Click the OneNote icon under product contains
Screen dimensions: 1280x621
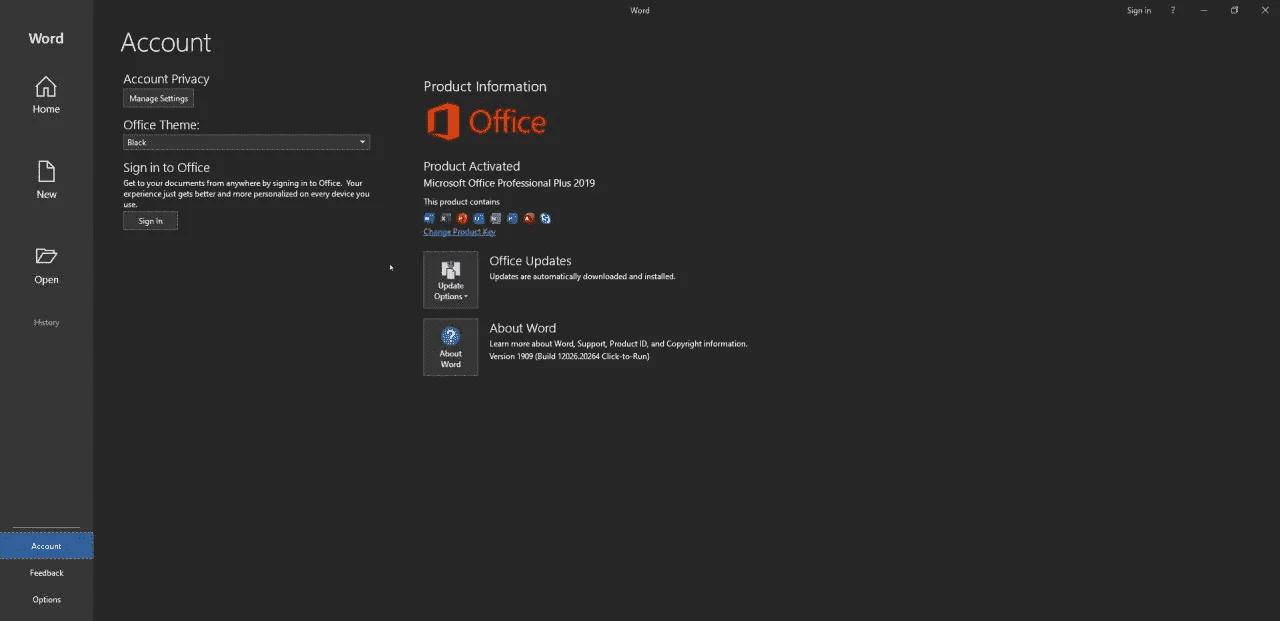(496, 218)
